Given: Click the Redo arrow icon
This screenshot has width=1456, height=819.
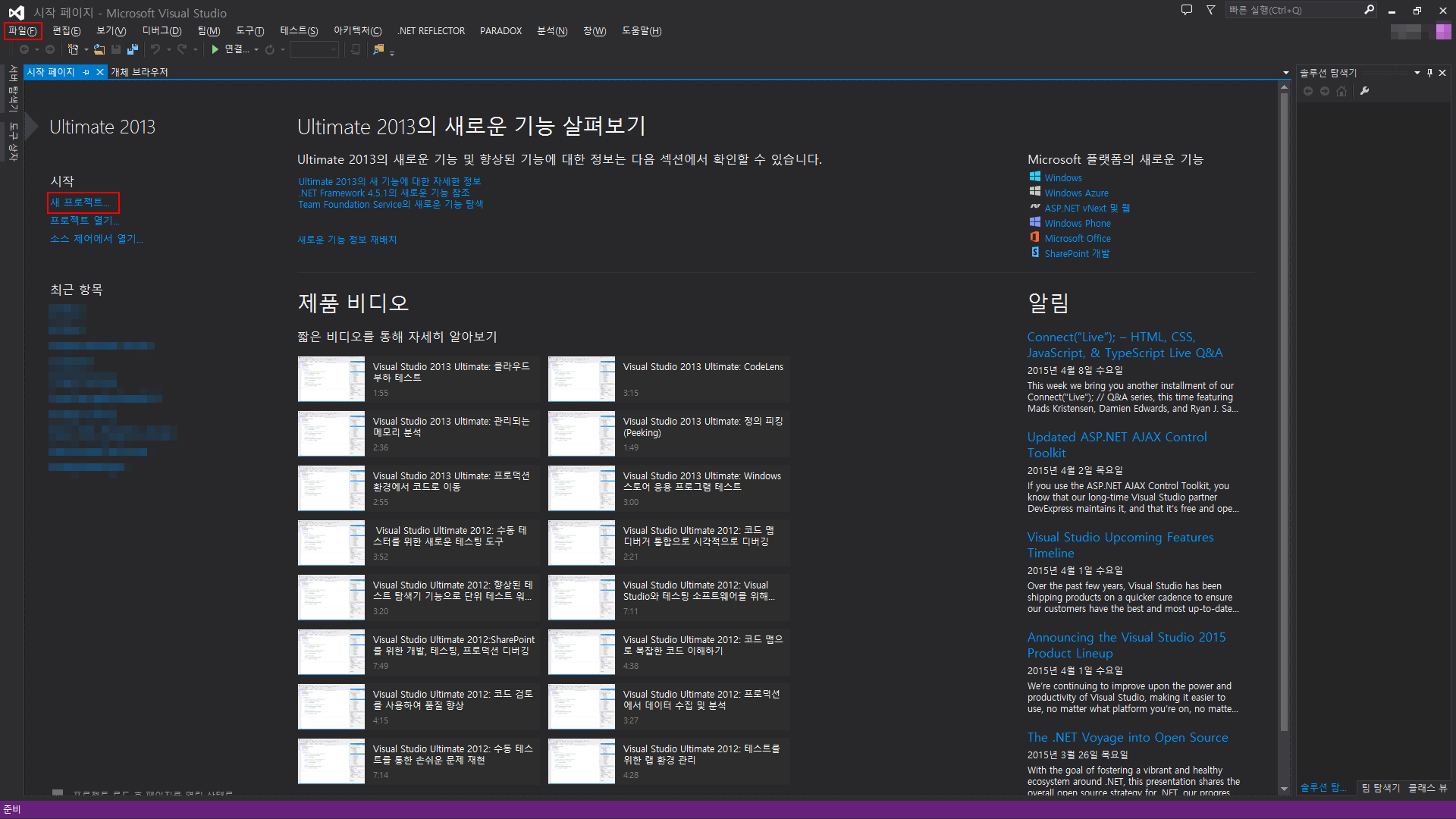Looking at the screenshot, I should click(x=182, y=49).
